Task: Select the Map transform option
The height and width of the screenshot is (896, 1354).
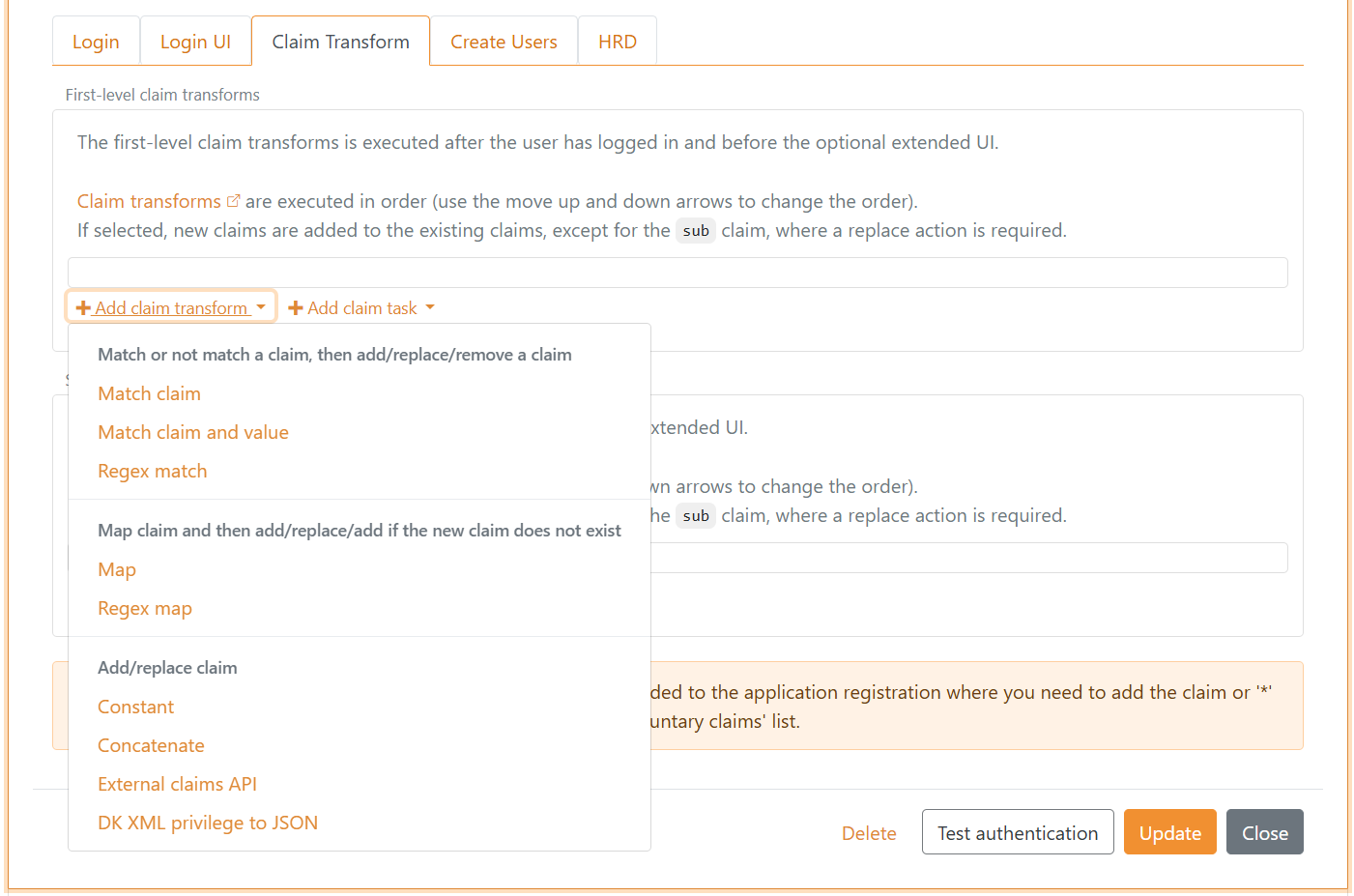Action: (x=117, y=569)
